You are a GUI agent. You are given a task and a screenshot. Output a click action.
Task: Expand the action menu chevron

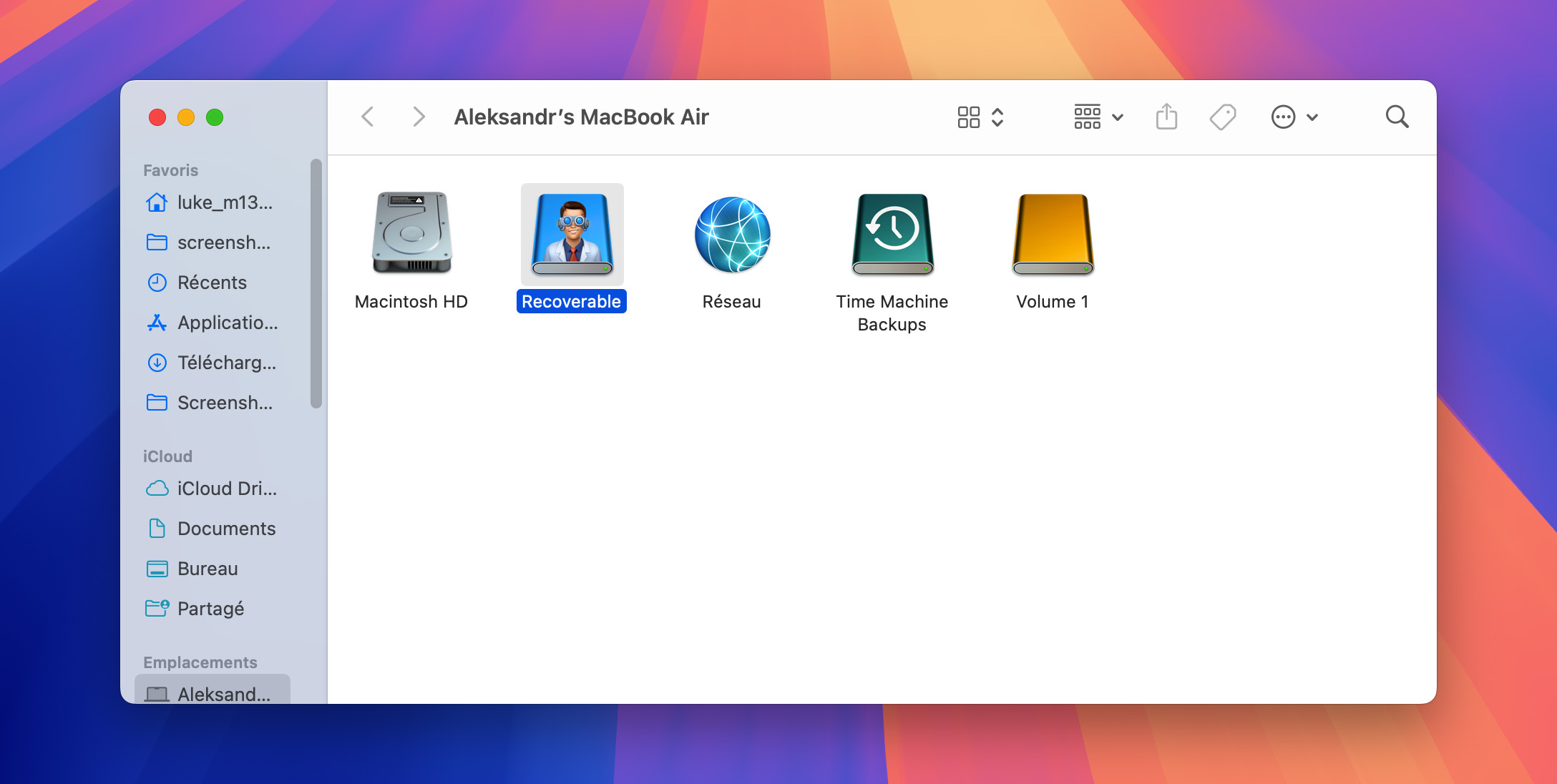point(1312,117)
